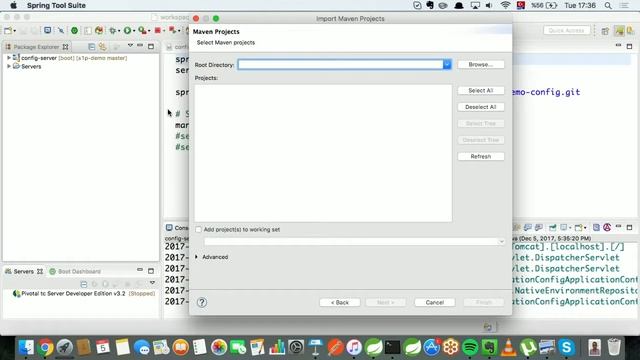The width and height of the screenshot is (640, 360).
Task: Open Finder from the dock
Action: coord(26,347)
